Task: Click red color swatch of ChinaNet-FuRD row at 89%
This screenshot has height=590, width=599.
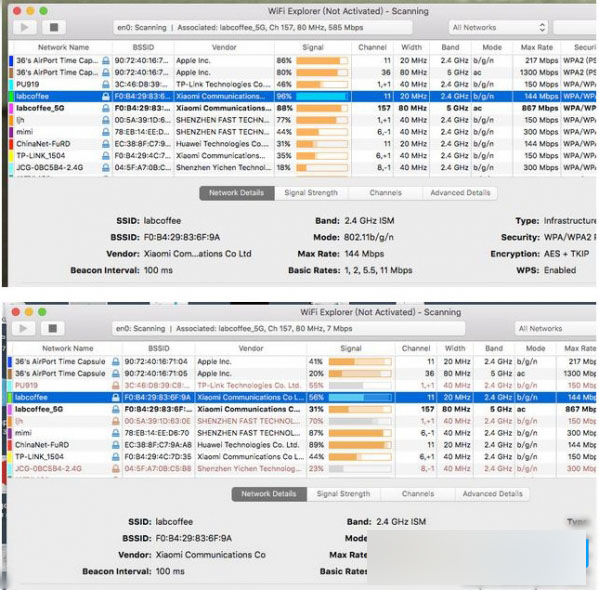Action: 10,445
